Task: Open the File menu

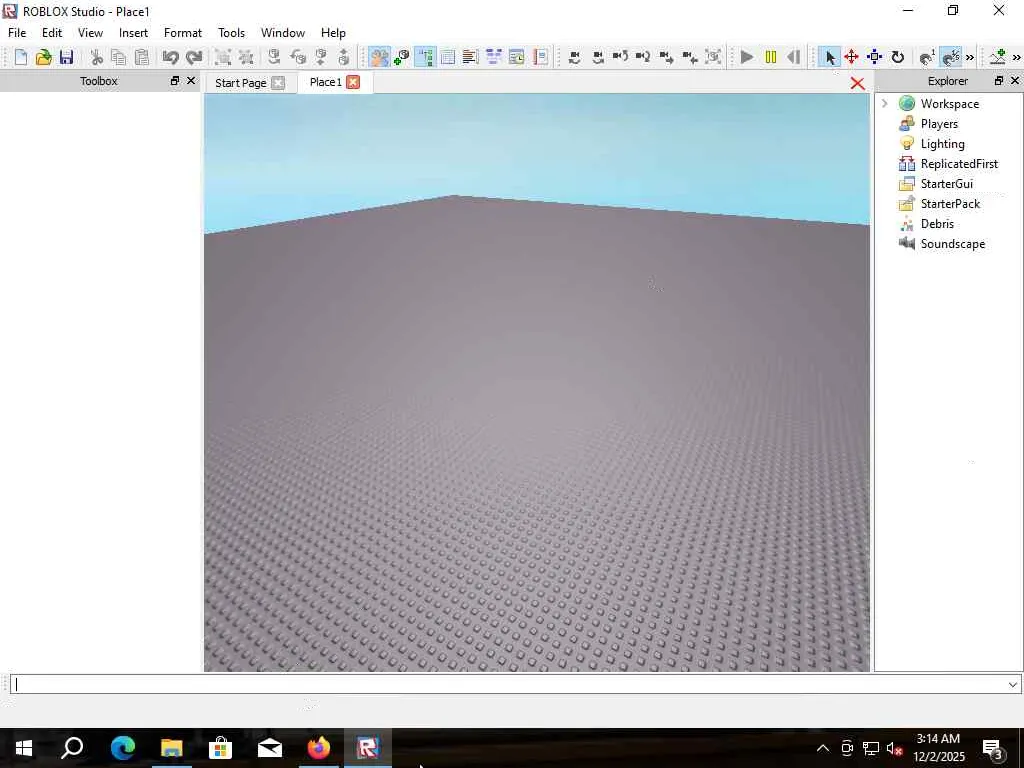Action: tap(17, 33)
